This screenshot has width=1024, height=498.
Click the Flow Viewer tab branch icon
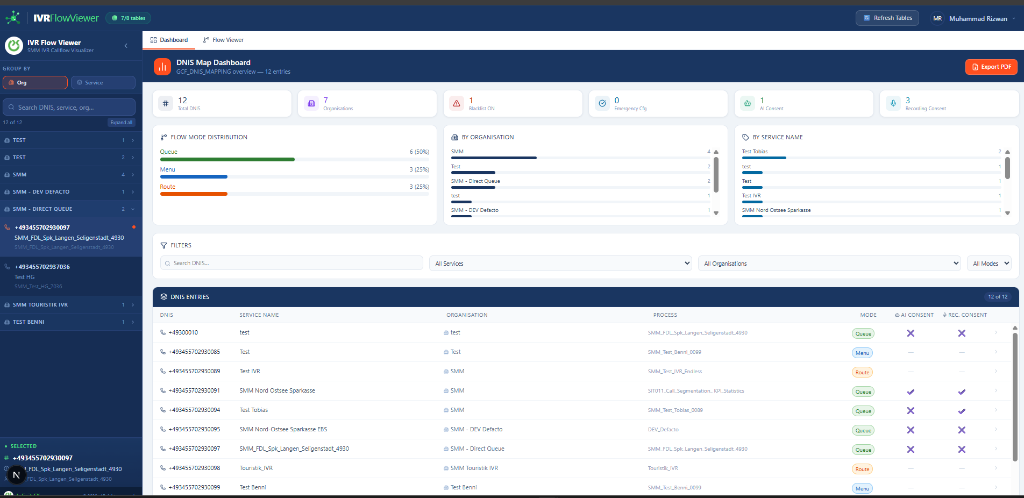(x=206, y=40)
